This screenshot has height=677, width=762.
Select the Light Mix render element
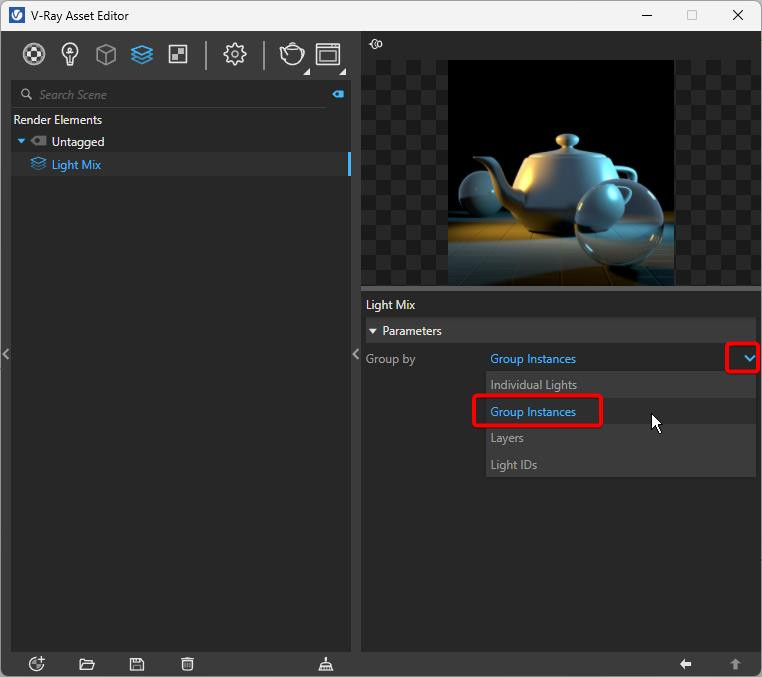click(180, 164)
